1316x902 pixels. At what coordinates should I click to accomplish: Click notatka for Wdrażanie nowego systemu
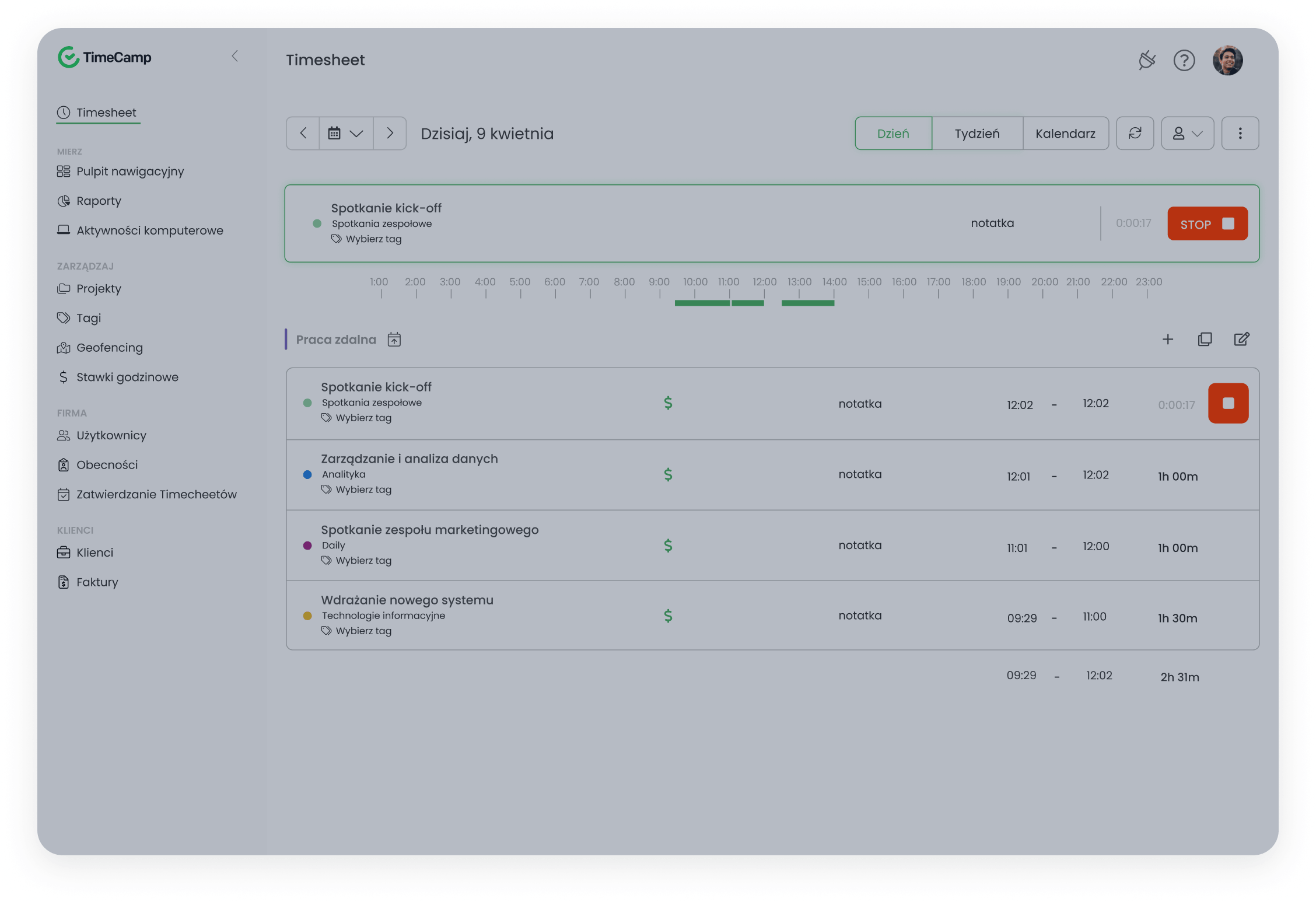click(860, 616)
